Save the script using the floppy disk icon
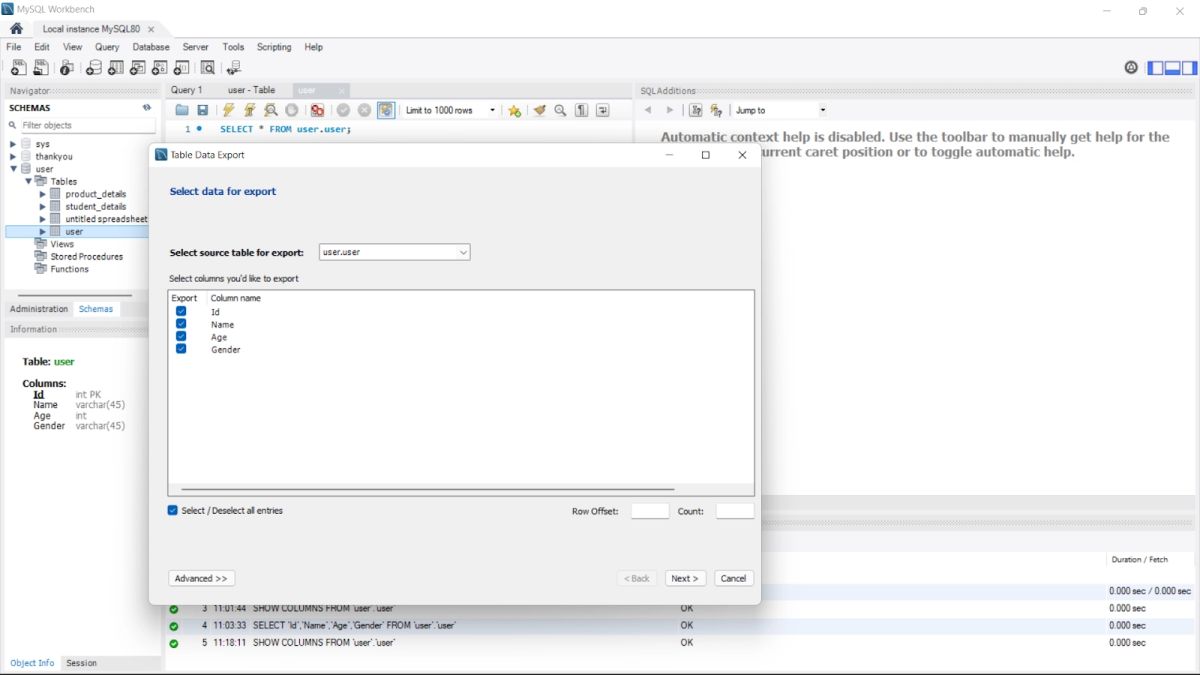Screen dimensions: 1200x675 (203, 110)
